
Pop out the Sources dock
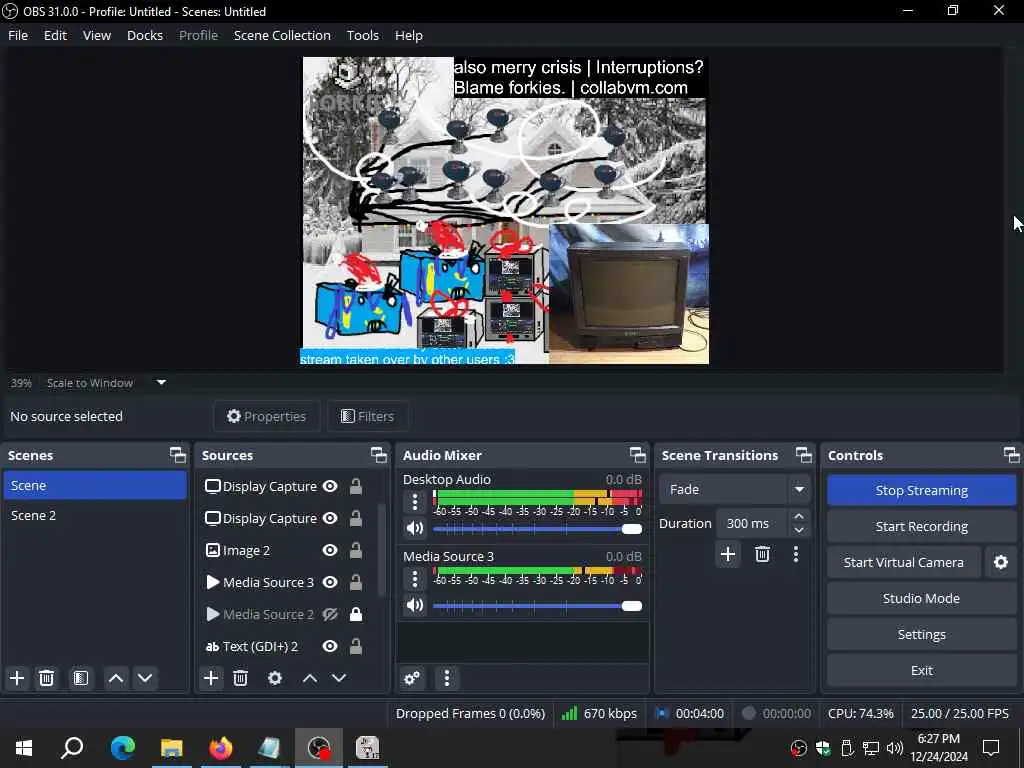[x=379, y=455]
